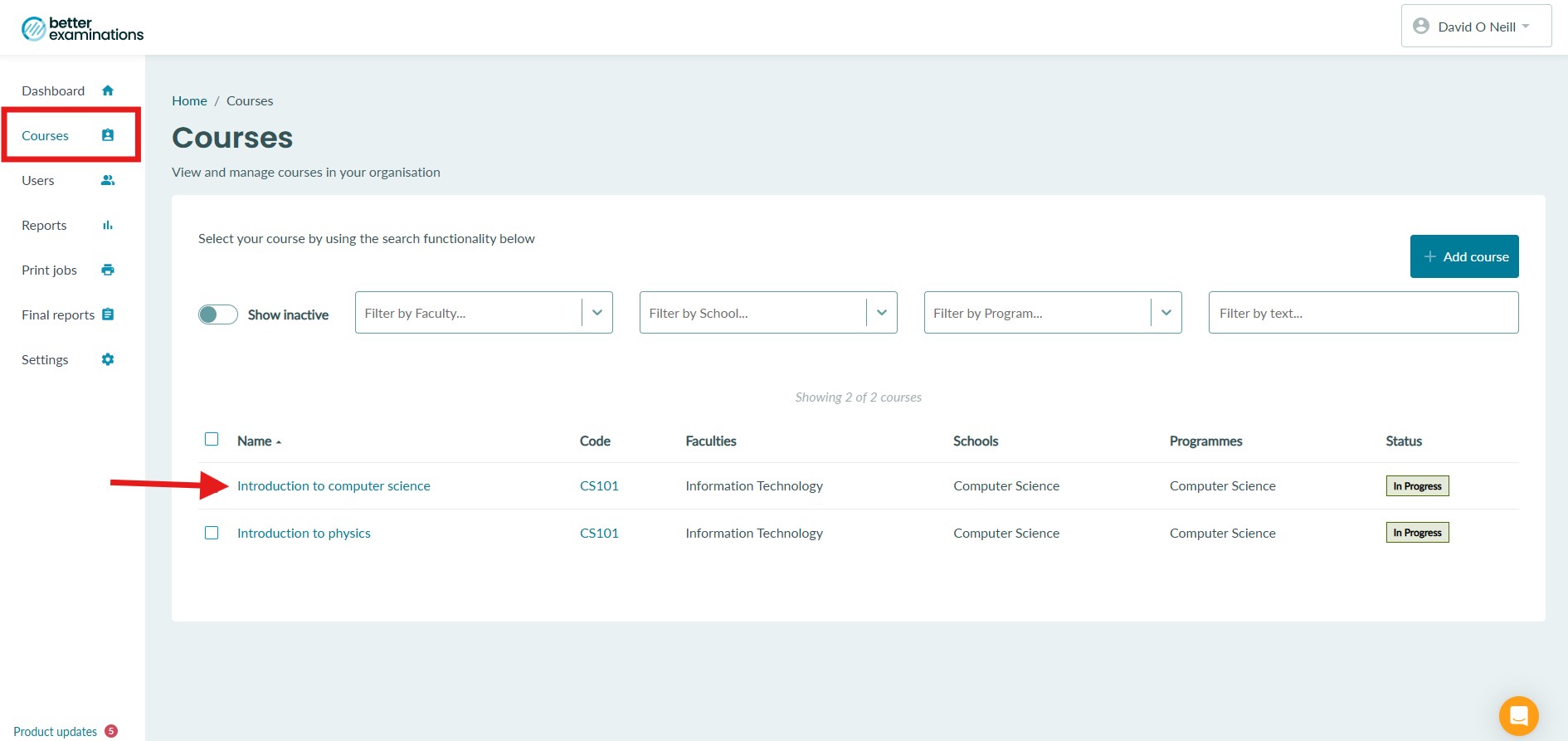Sort by the Name column arrow
This screenshot has height=741, width=1568.
(279, 442)
